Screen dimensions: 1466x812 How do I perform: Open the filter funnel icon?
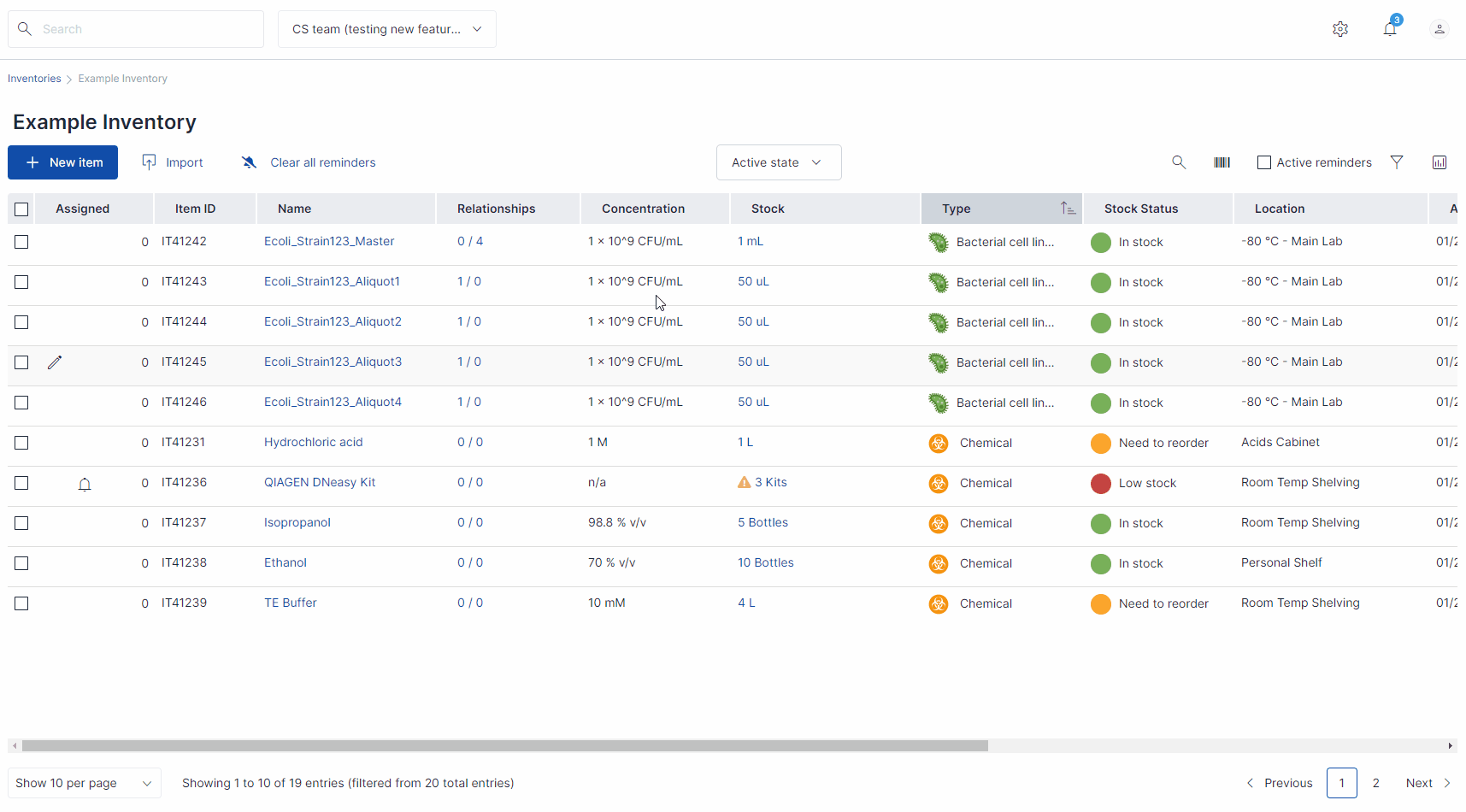point(1396,162)
